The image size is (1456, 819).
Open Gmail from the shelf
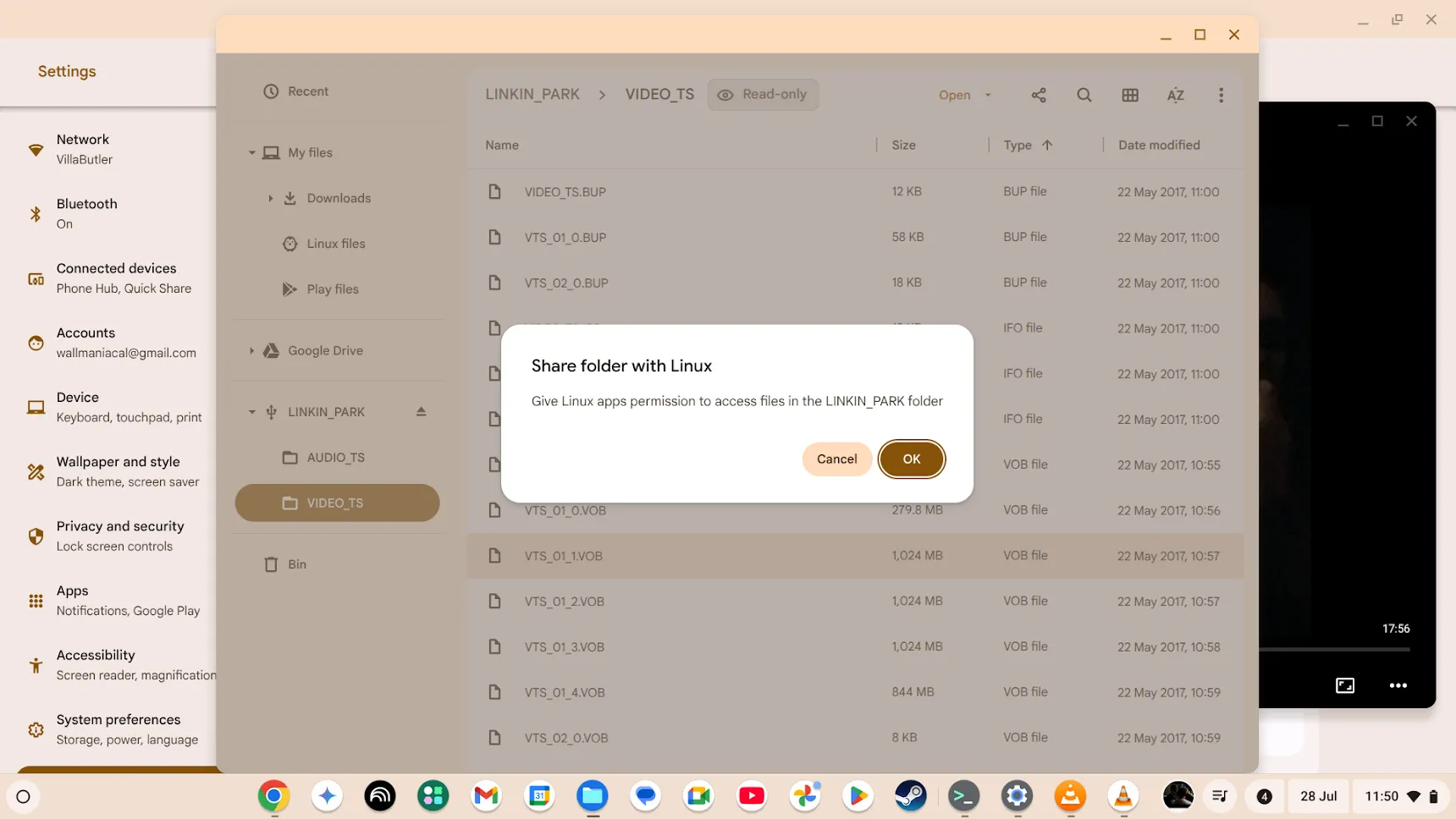[486, 796]
